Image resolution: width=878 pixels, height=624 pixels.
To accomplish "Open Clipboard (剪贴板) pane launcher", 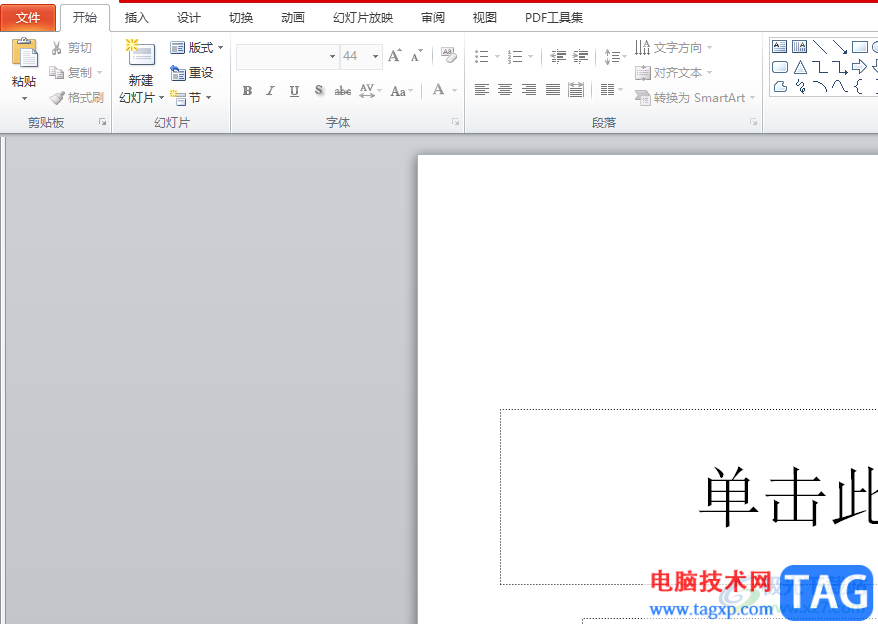I will click(102, 122).
